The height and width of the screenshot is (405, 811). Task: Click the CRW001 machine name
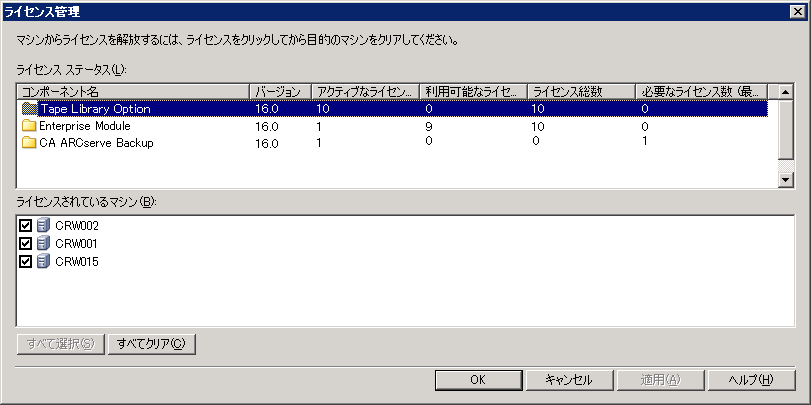pyautogui.click(x=76, y=244)
